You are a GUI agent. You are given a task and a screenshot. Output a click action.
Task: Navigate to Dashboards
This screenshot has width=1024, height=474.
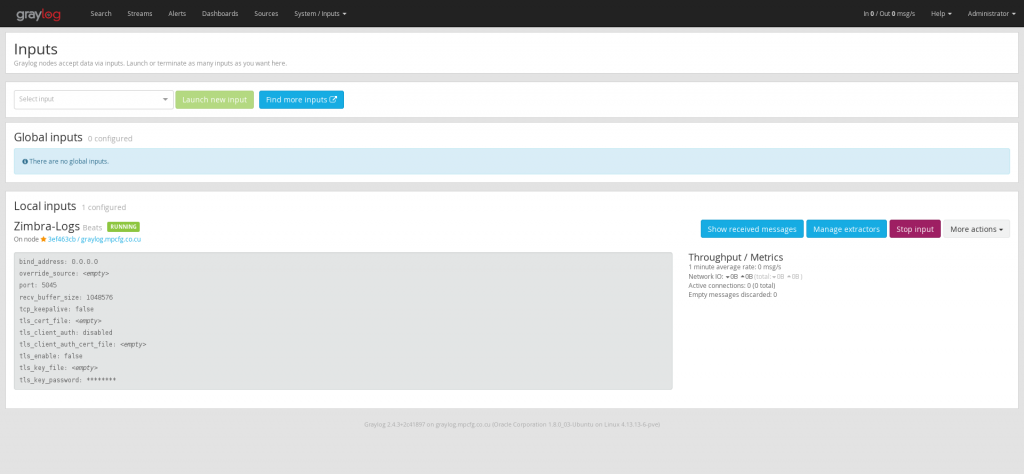[220, 14]
